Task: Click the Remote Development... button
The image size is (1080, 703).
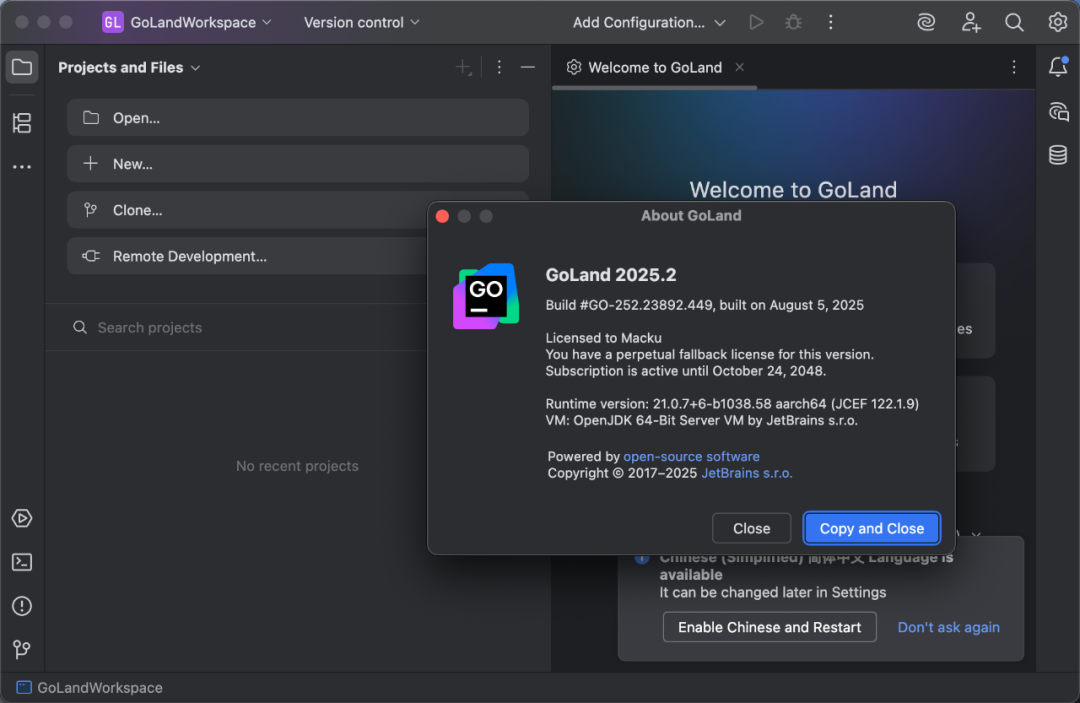Action: (248, 256)
